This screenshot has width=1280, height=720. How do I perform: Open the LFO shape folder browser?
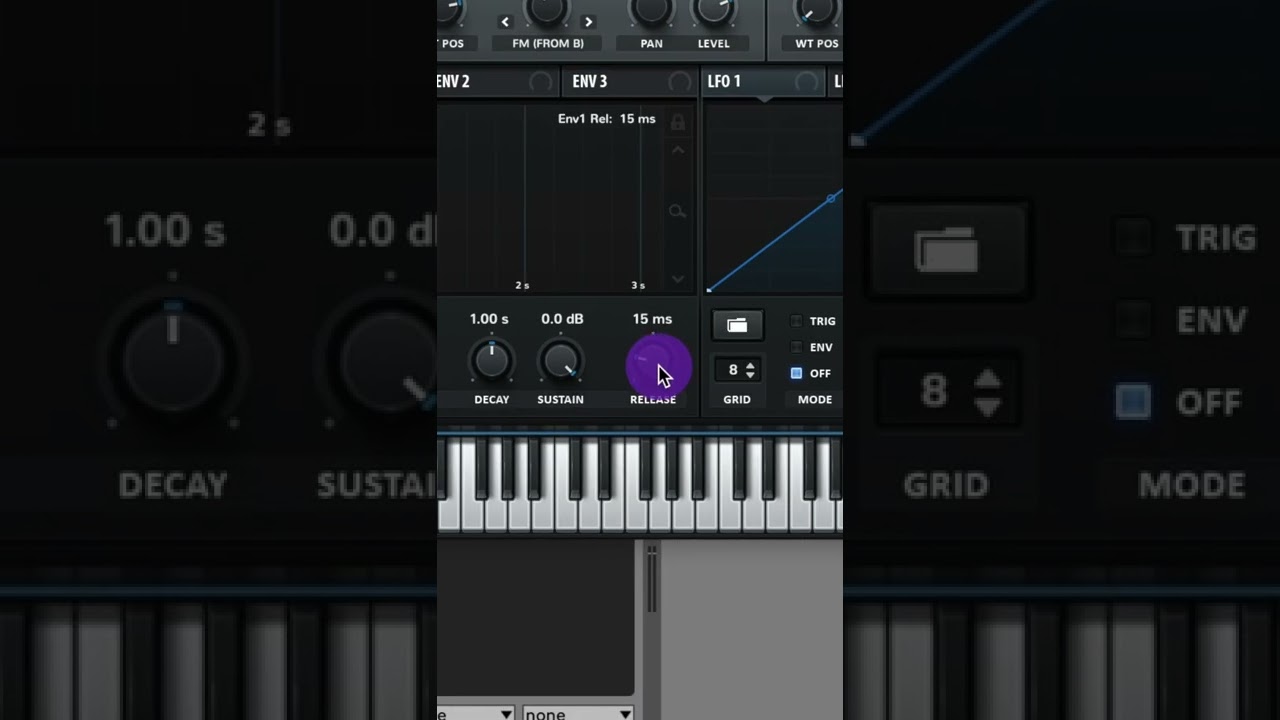tap(737, 325)
